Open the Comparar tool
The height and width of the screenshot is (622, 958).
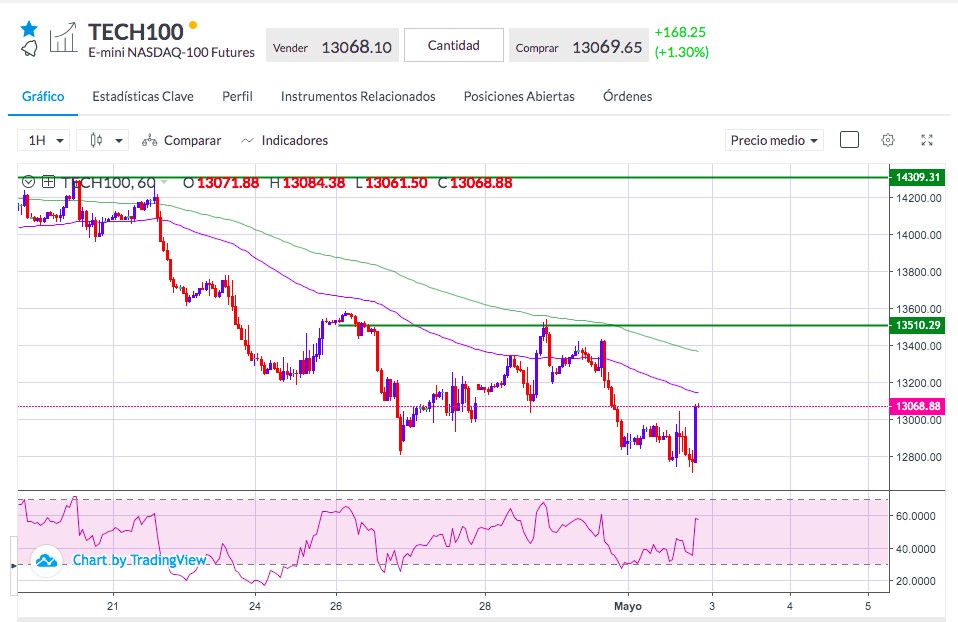pos(181,141)
